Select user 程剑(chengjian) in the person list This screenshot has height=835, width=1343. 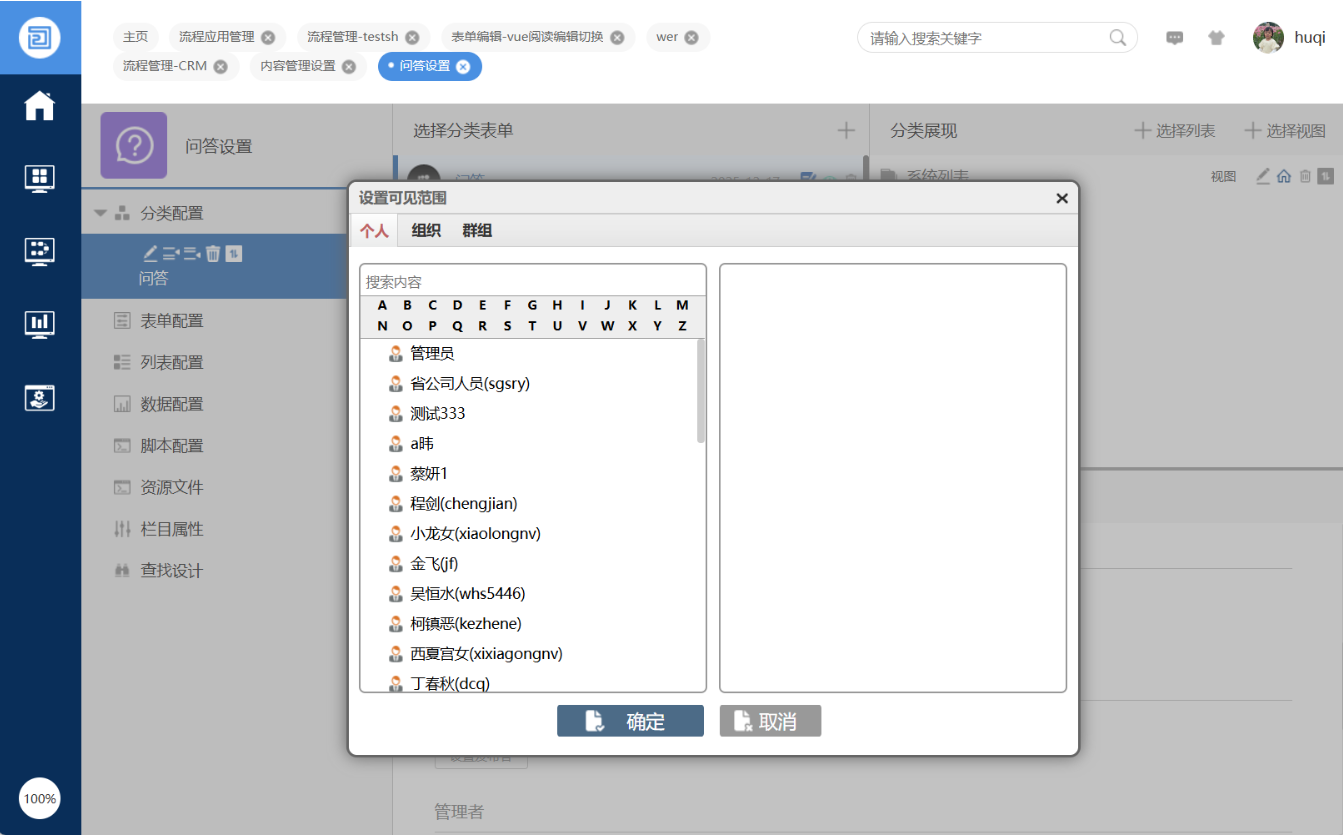pos(463,504)
